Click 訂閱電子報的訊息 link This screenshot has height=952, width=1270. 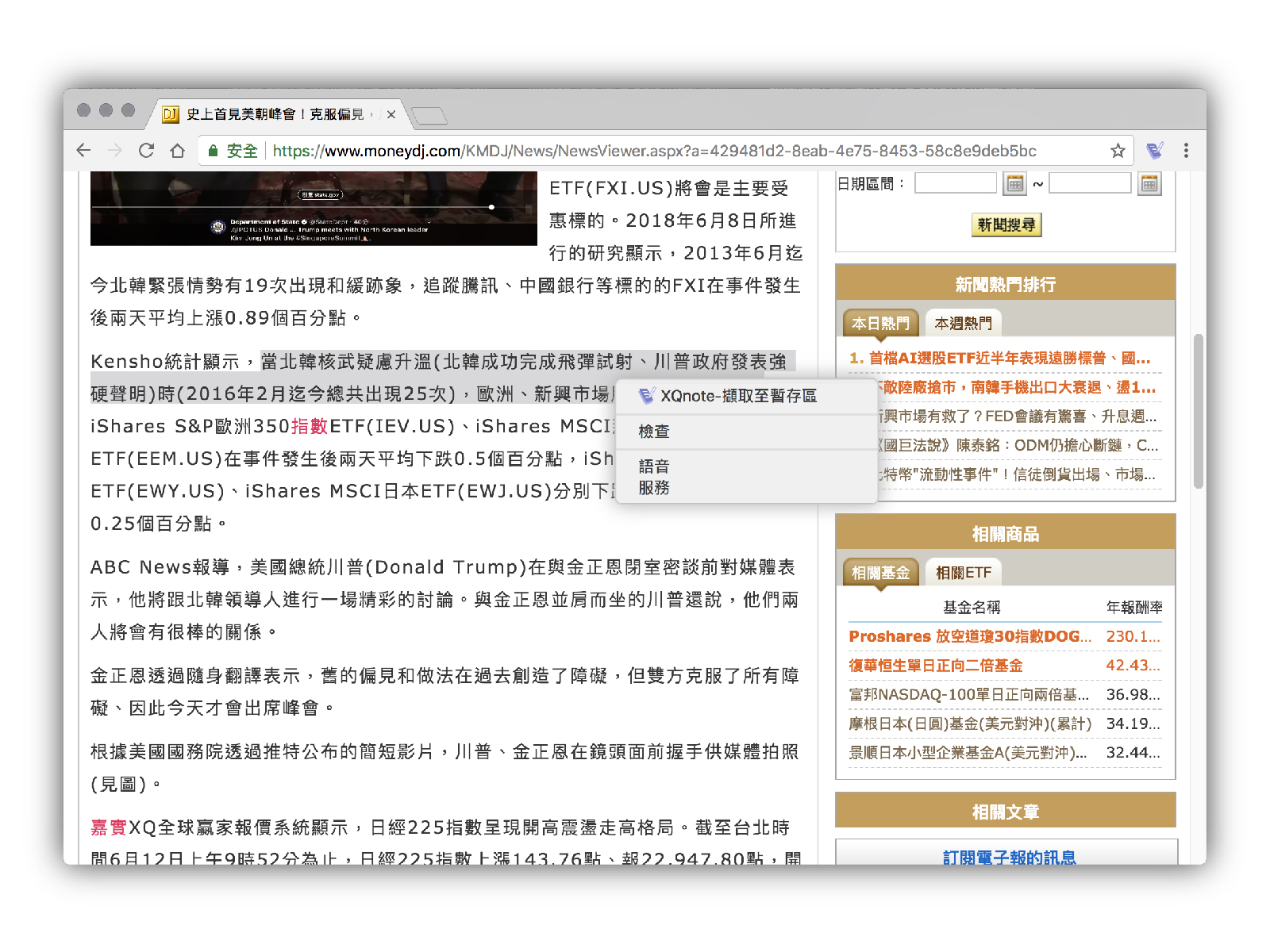click(1009, 858)
